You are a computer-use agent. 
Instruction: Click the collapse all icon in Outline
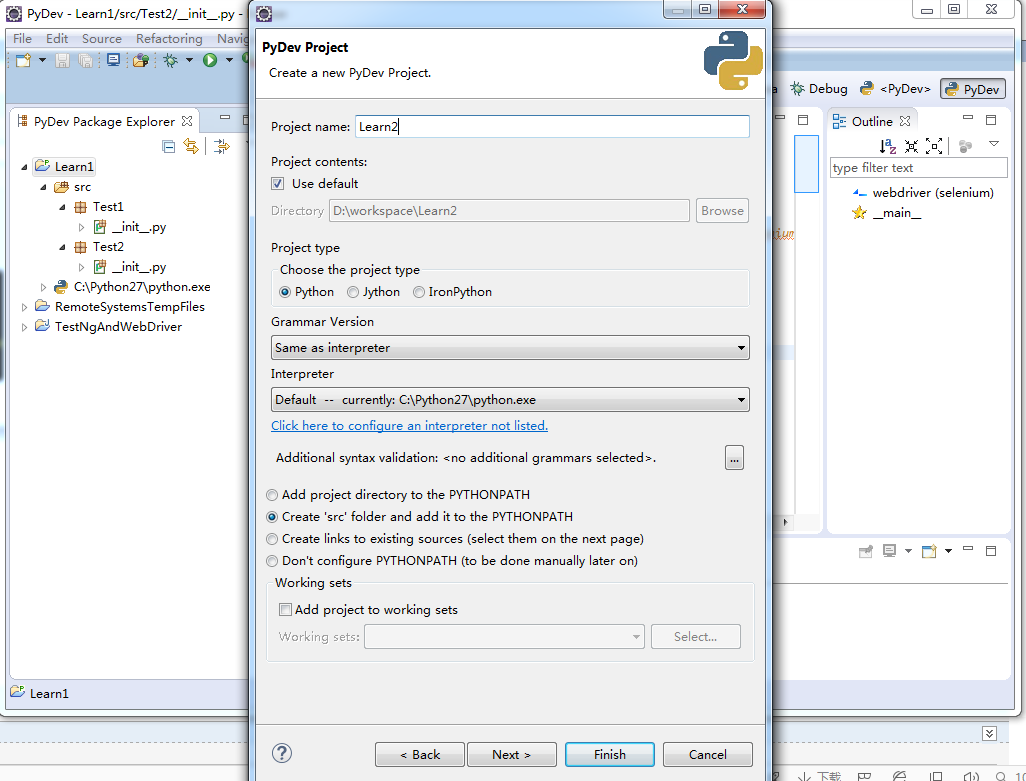point(911,146)
